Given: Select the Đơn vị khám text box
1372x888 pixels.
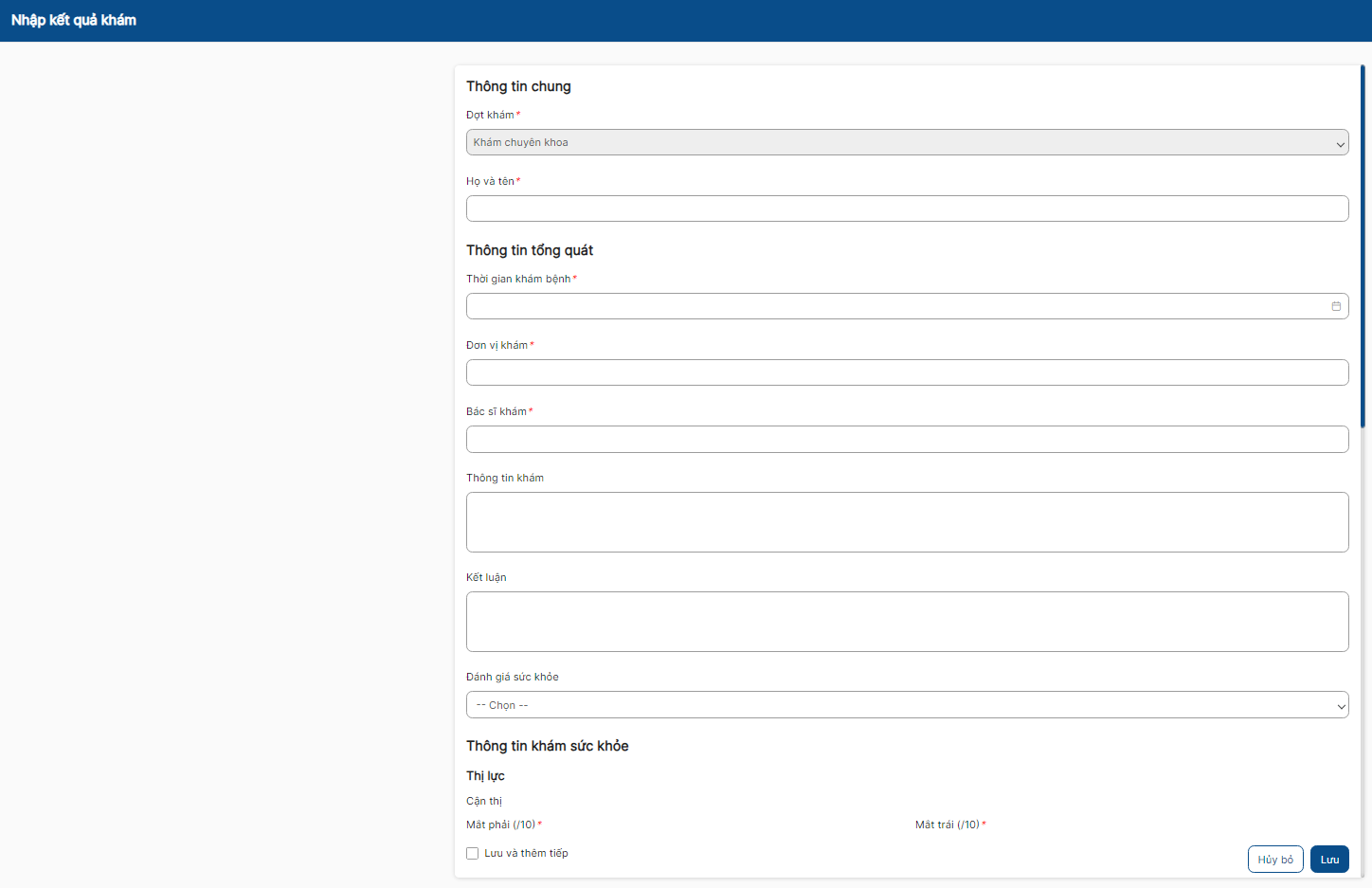Looking at the screenshot, I should pyautogui.click(x=907, y=372).
